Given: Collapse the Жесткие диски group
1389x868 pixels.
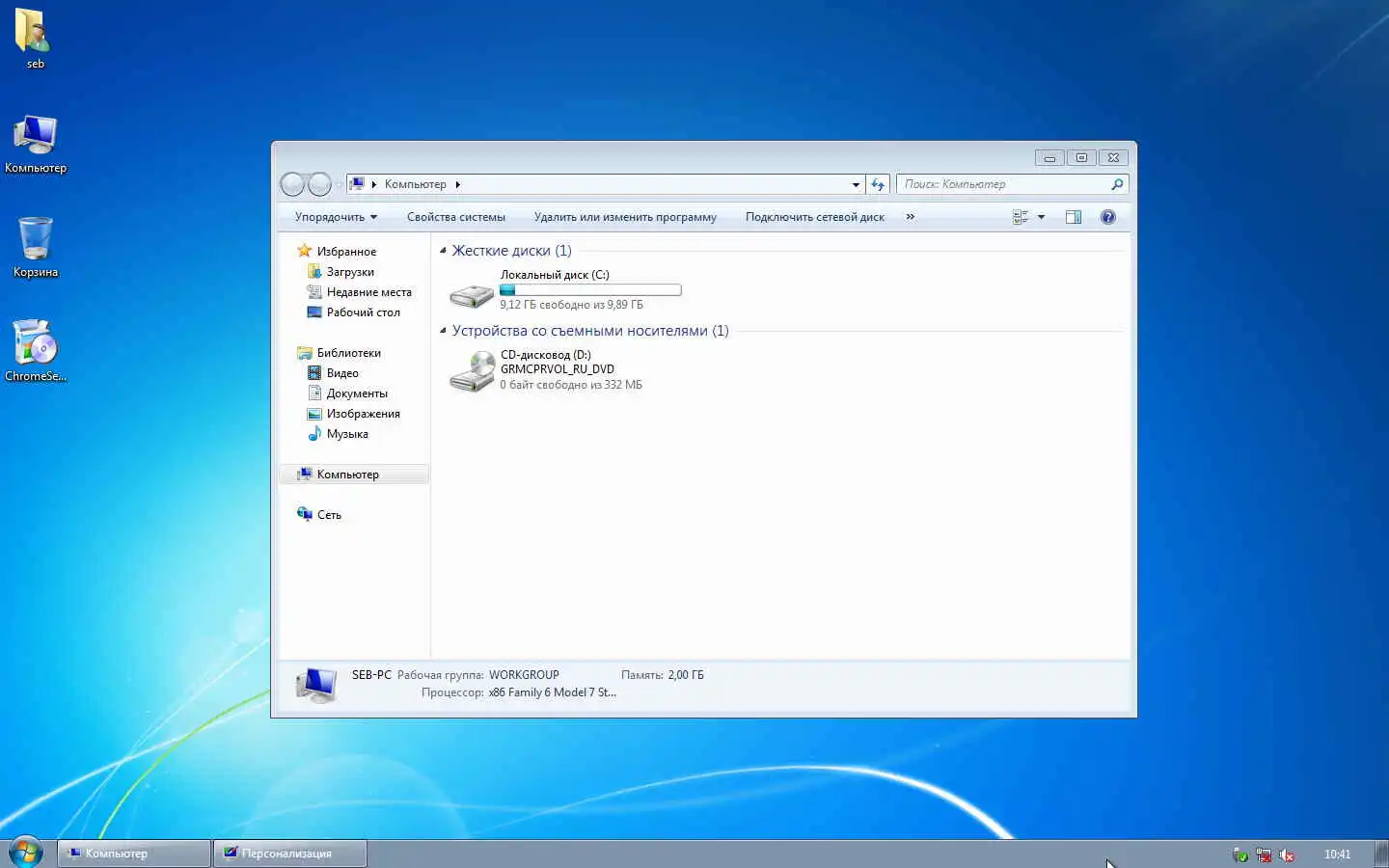Looking at the screenshot, I should pos(444,251).
